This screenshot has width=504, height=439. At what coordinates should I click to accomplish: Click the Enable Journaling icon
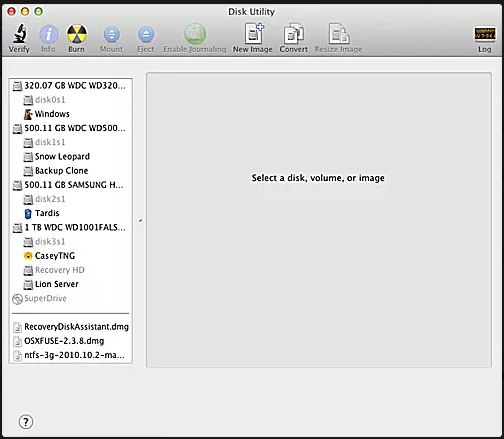coord(195,34)
